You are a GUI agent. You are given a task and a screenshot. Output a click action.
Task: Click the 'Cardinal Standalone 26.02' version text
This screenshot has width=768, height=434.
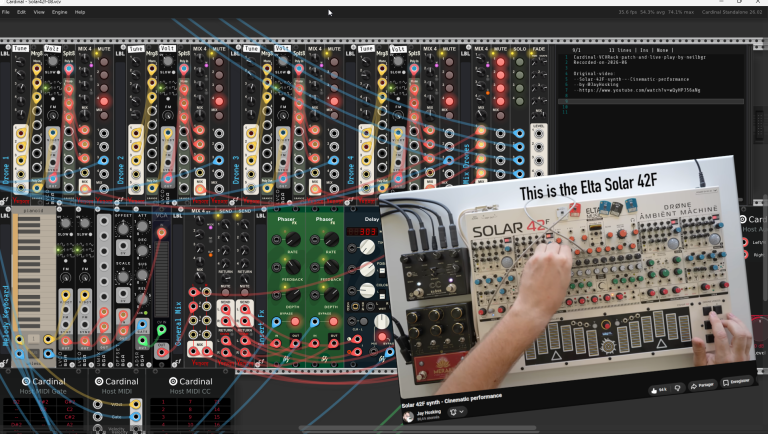[x=732, y=12]
